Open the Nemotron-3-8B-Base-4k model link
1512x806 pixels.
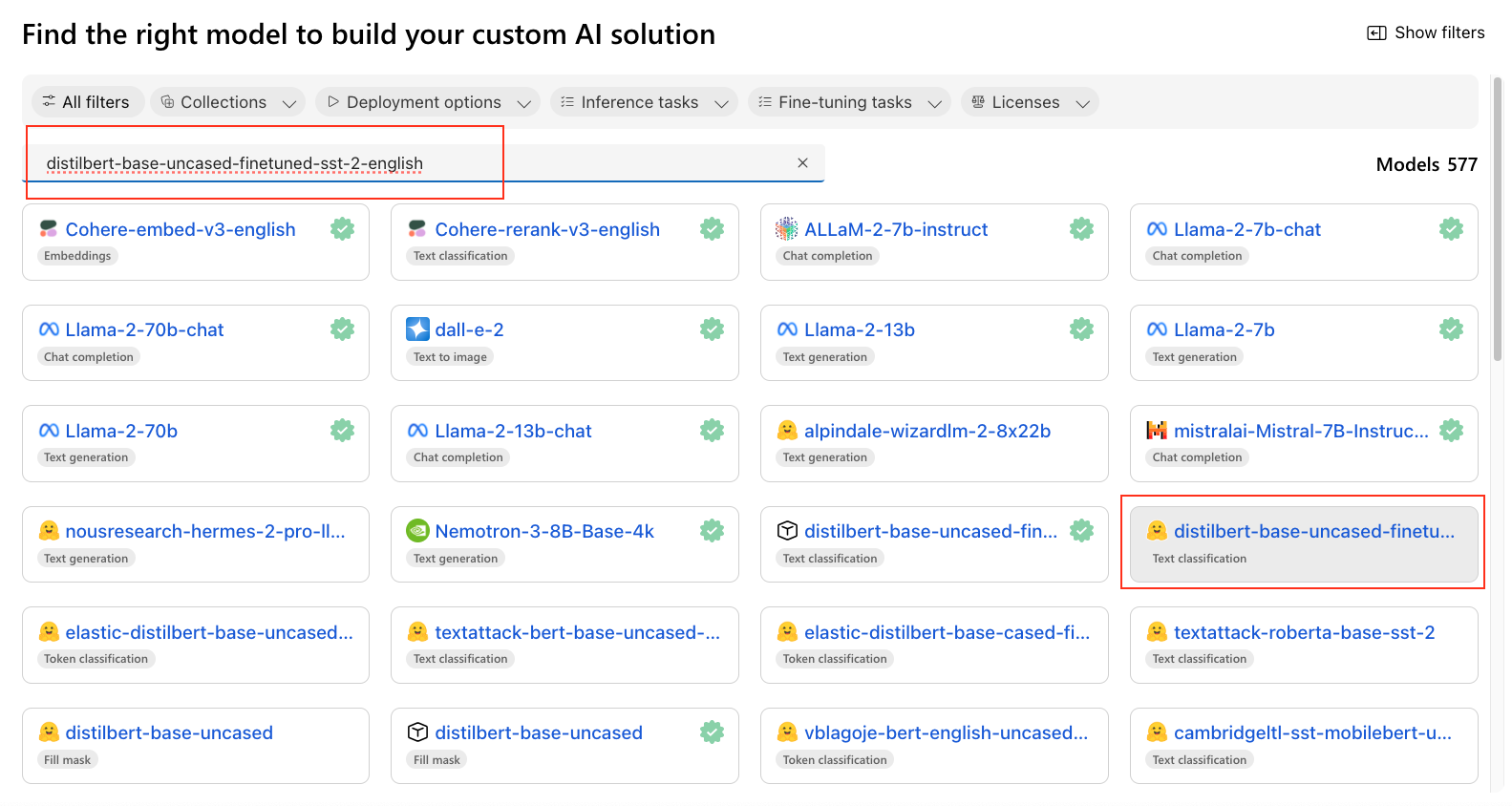point(544,531)
